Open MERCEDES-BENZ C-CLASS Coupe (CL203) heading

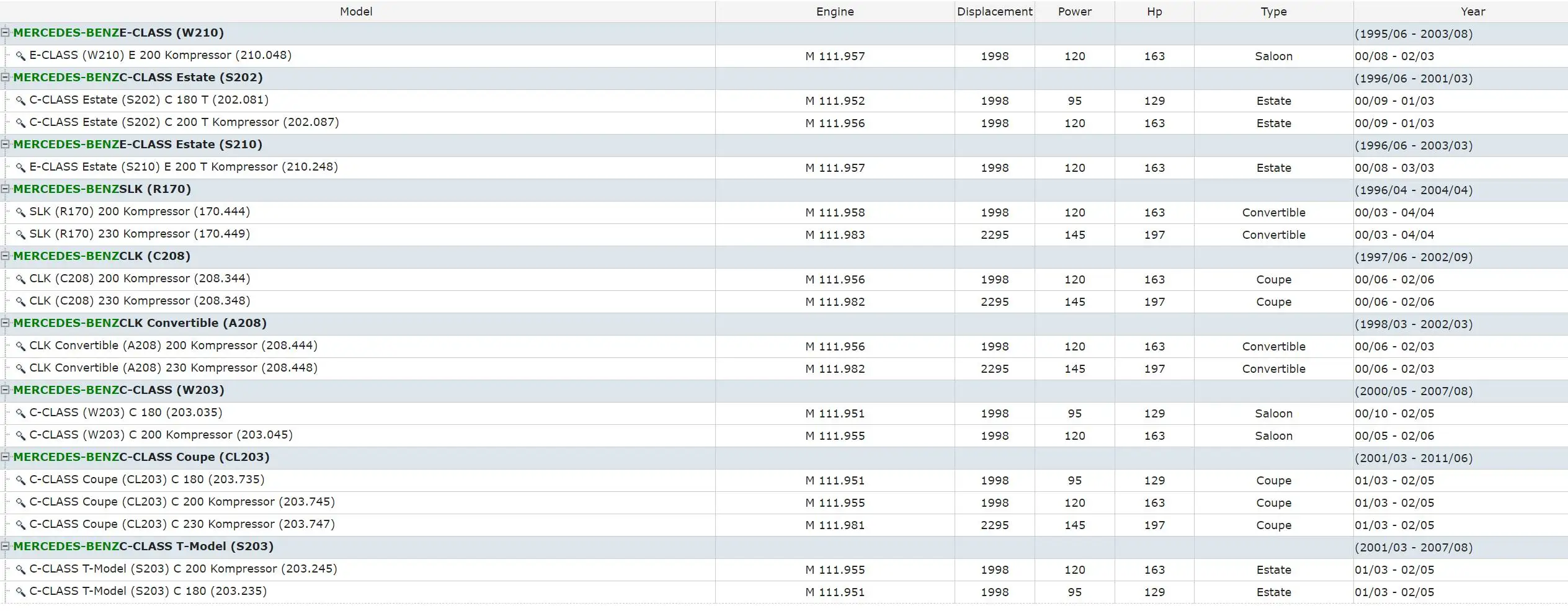(x=141, y=457)
